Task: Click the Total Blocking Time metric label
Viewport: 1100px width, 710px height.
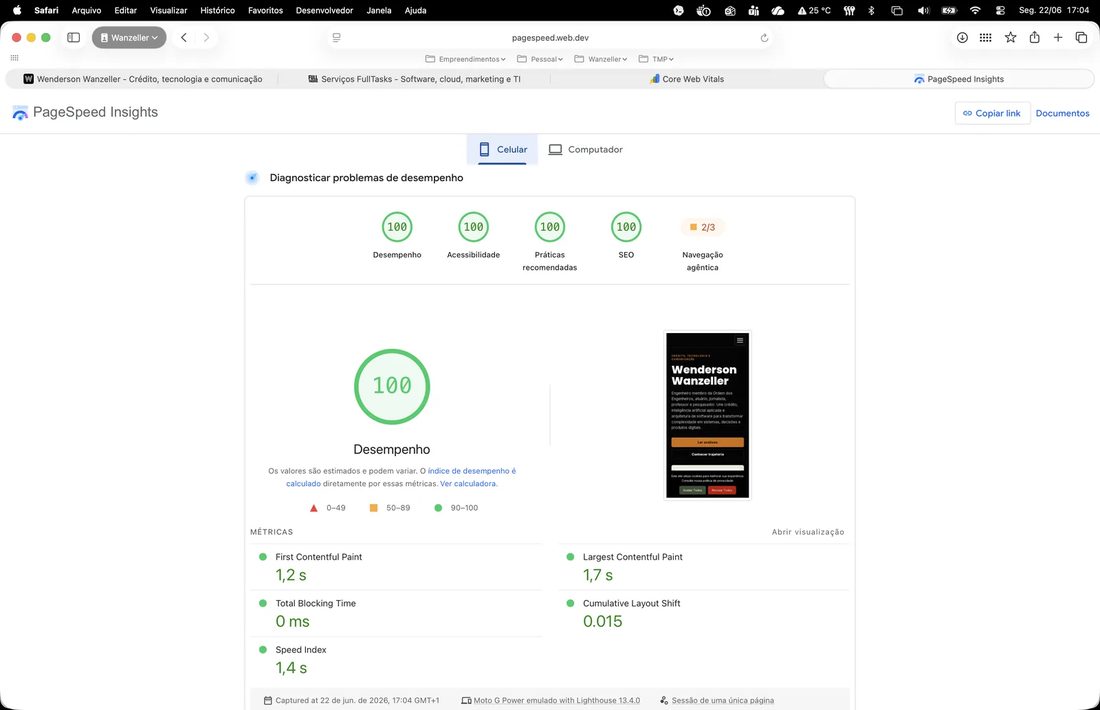Action: click(x=316, y=603)
